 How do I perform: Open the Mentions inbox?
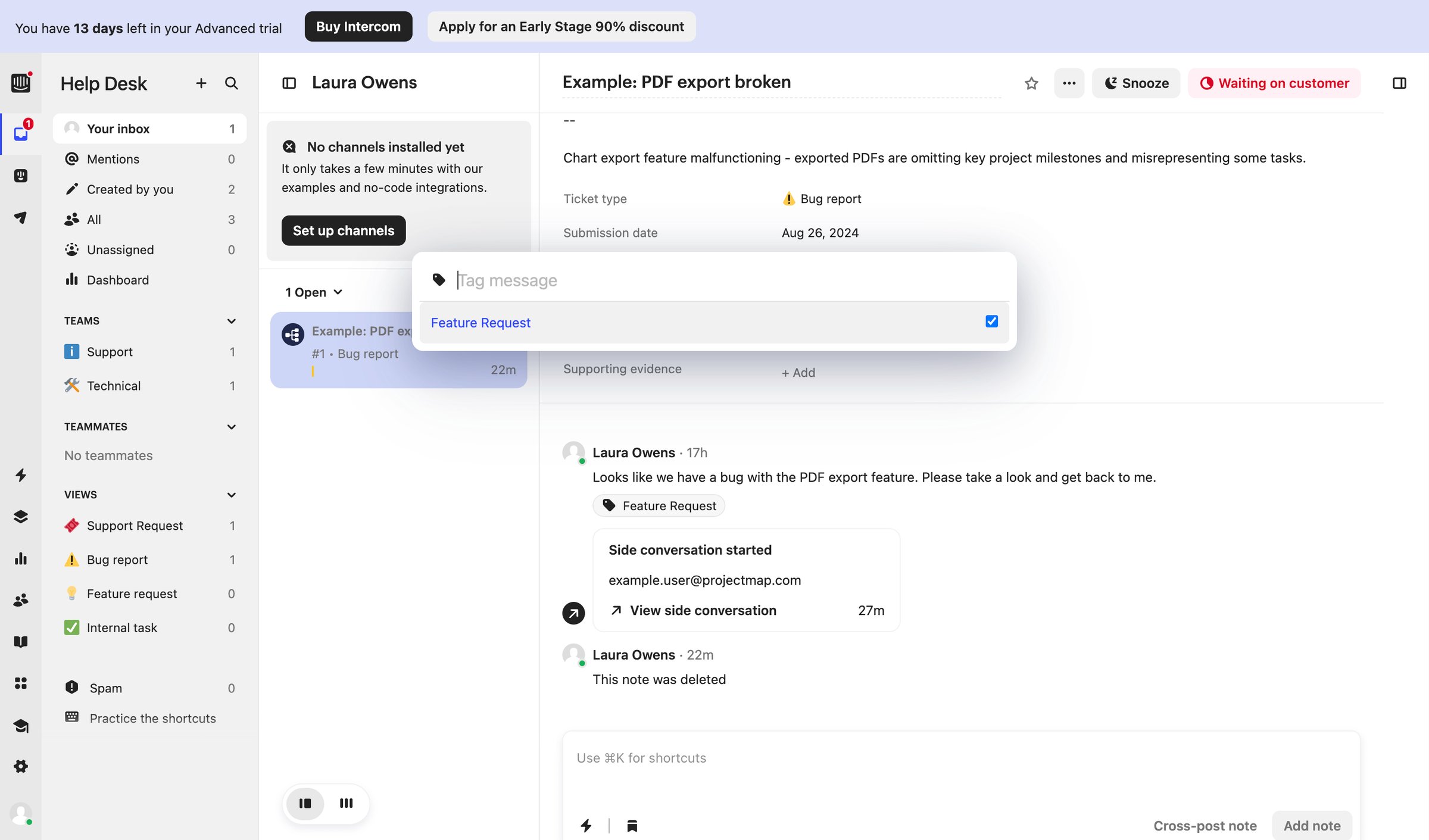tap(149, 159)
